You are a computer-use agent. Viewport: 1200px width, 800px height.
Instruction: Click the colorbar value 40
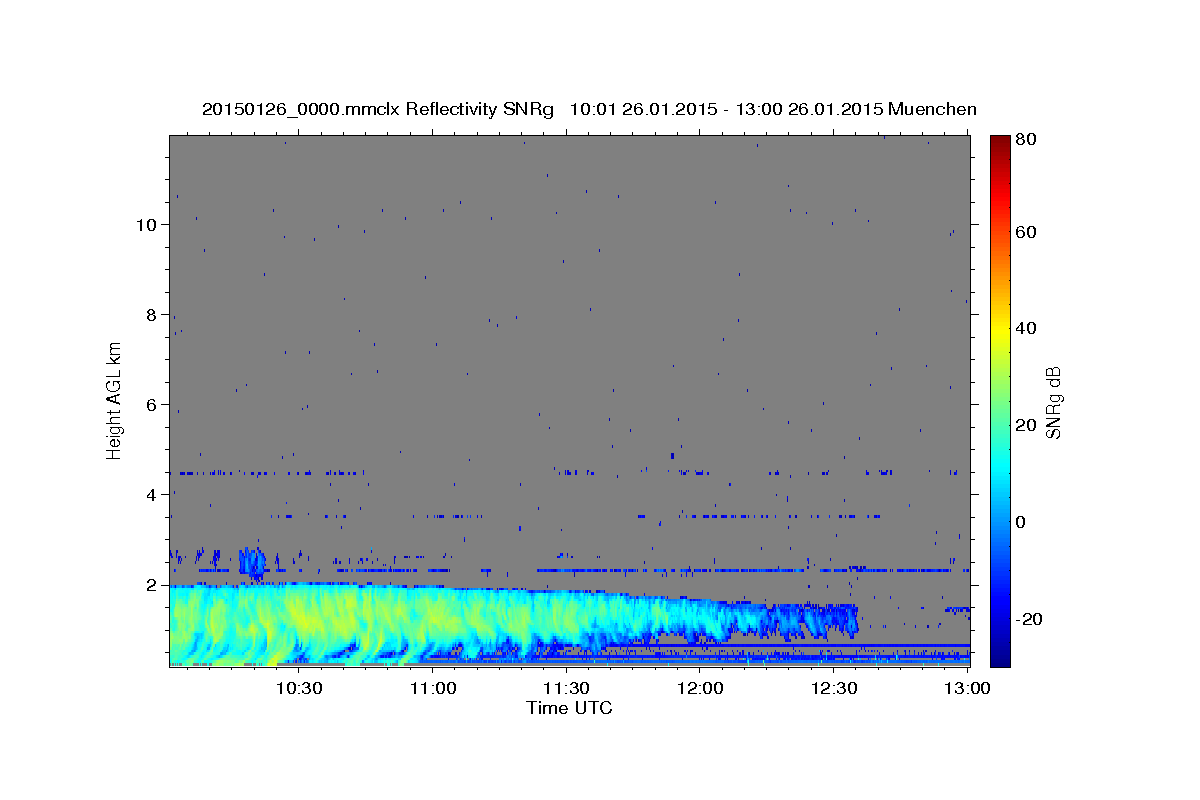pos(1025,327)
